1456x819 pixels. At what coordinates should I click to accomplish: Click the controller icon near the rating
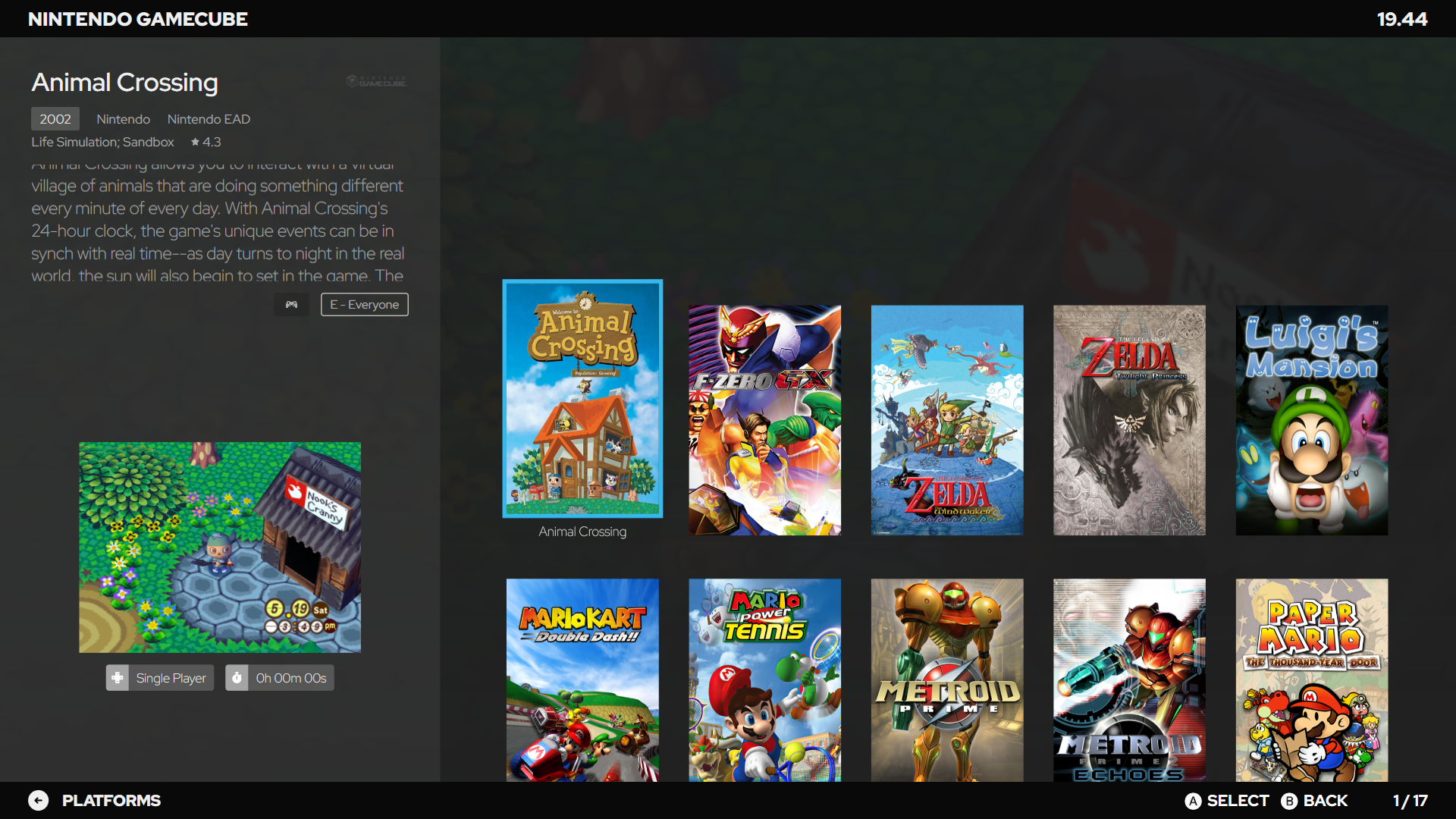(x=291, y=304)
